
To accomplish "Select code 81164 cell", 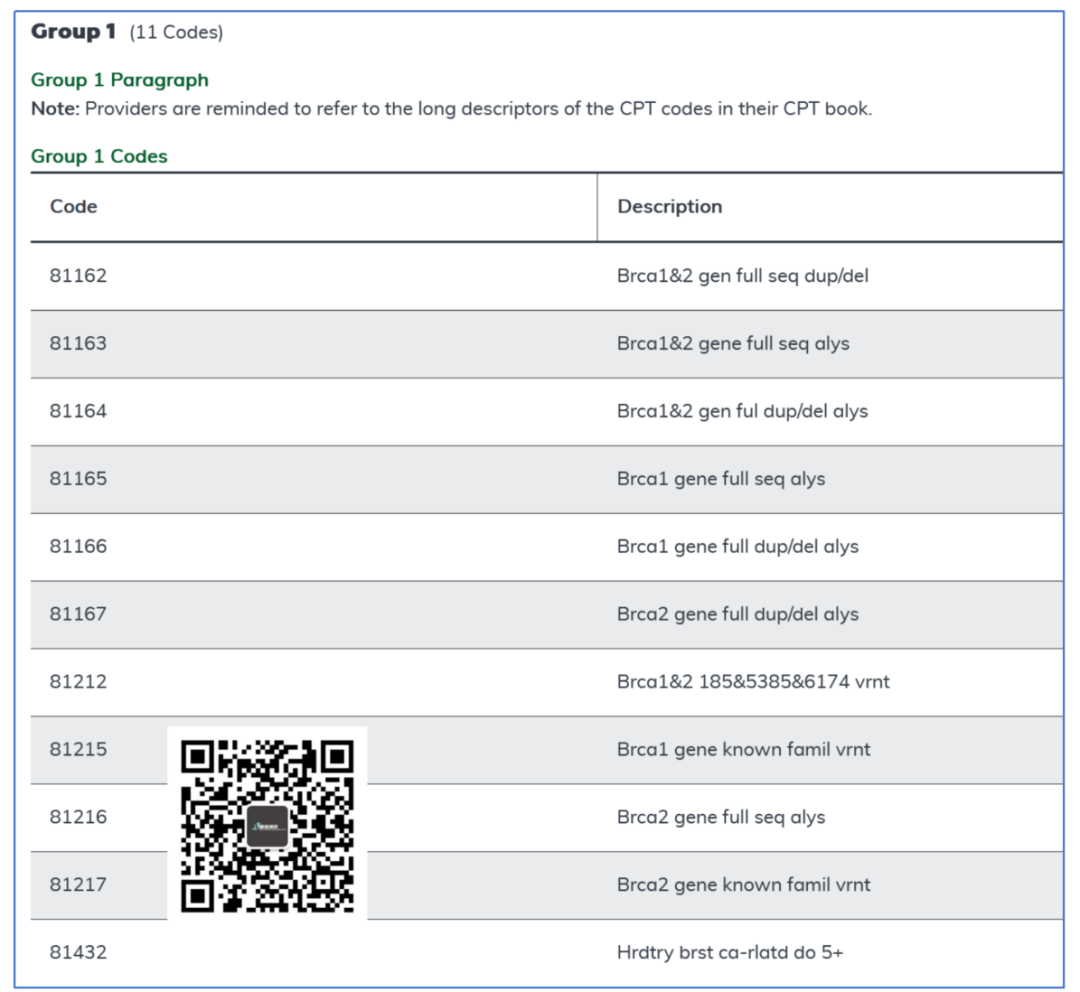I will pos(78,411).
